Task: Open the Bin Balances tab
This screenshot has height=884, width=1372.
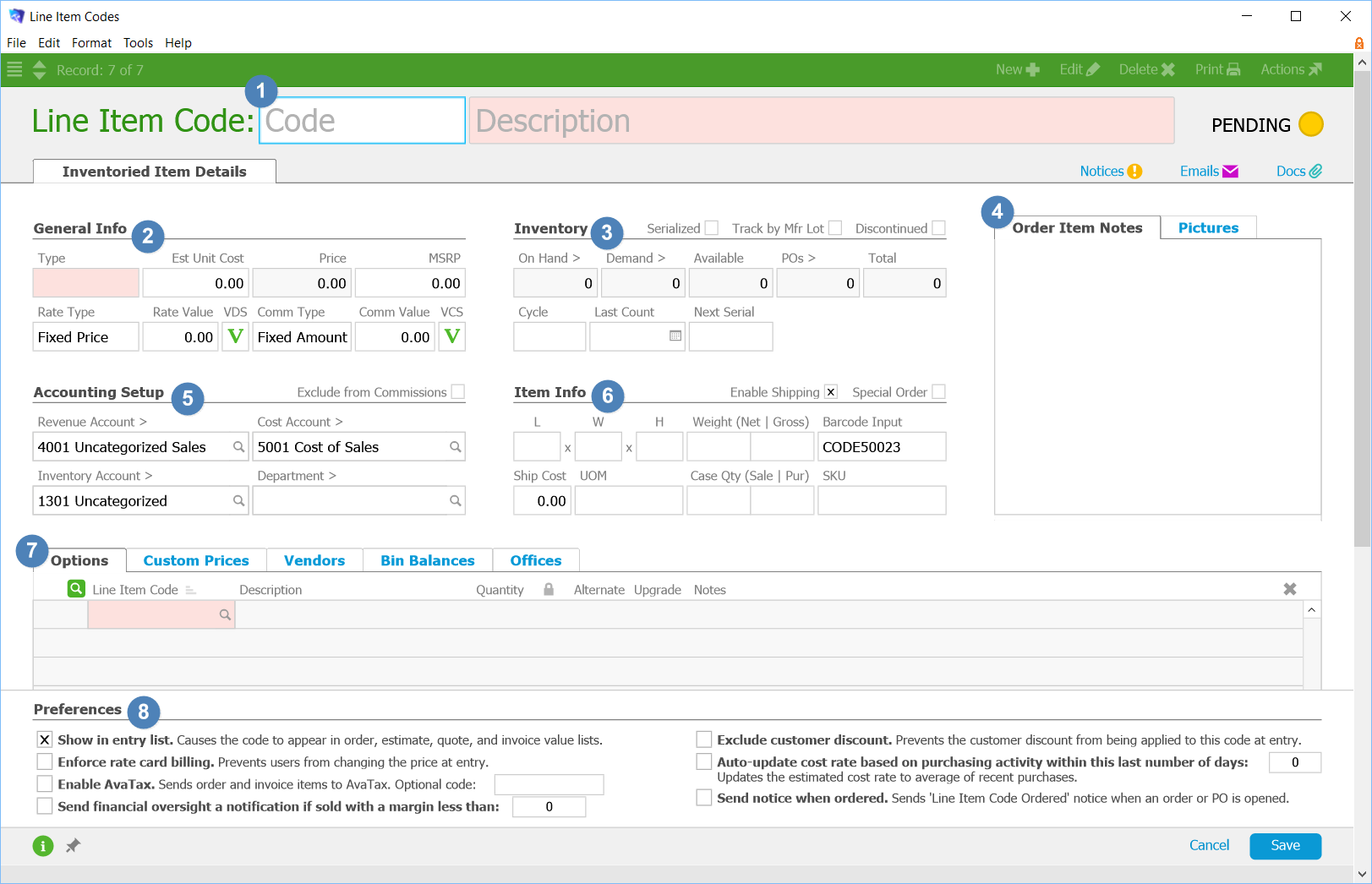Action: click(428, 560)
